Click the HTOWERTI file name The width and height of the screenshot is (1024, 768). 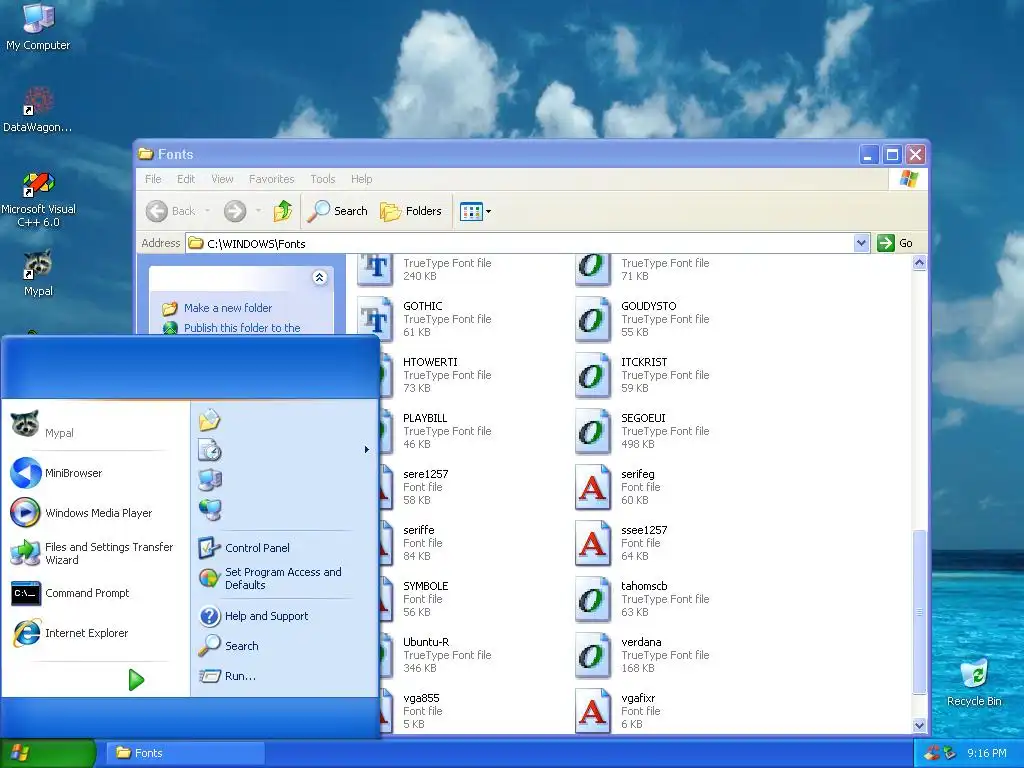pyautogui.click(x=430, y=362)
